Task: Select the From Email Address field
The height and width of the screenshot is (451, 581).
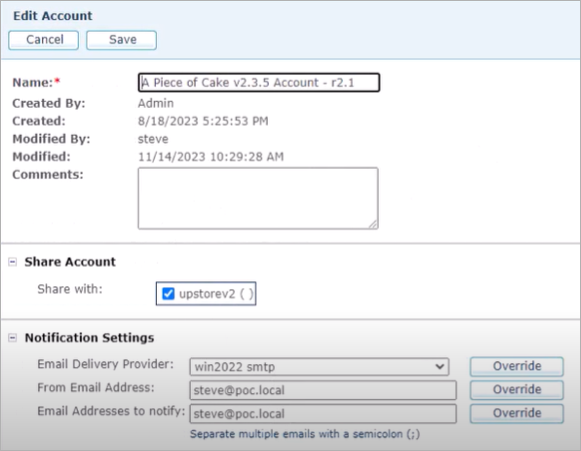Action: tap(323, 390)
